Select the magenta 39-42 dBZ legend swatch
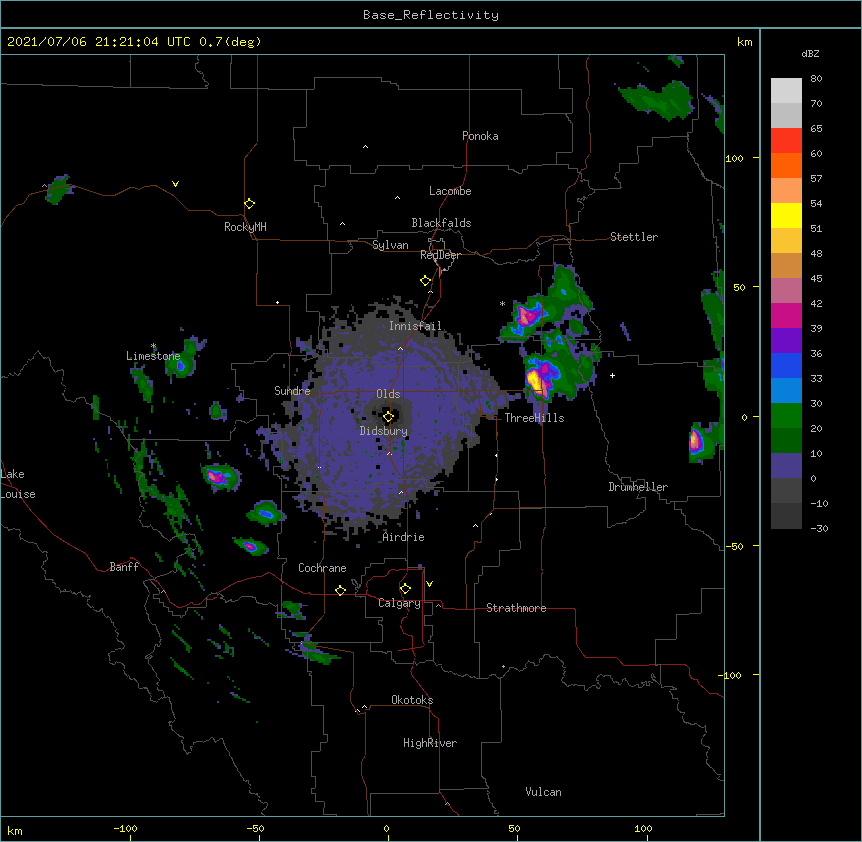The height and width of the screenshot is (842, 862). 786,315
